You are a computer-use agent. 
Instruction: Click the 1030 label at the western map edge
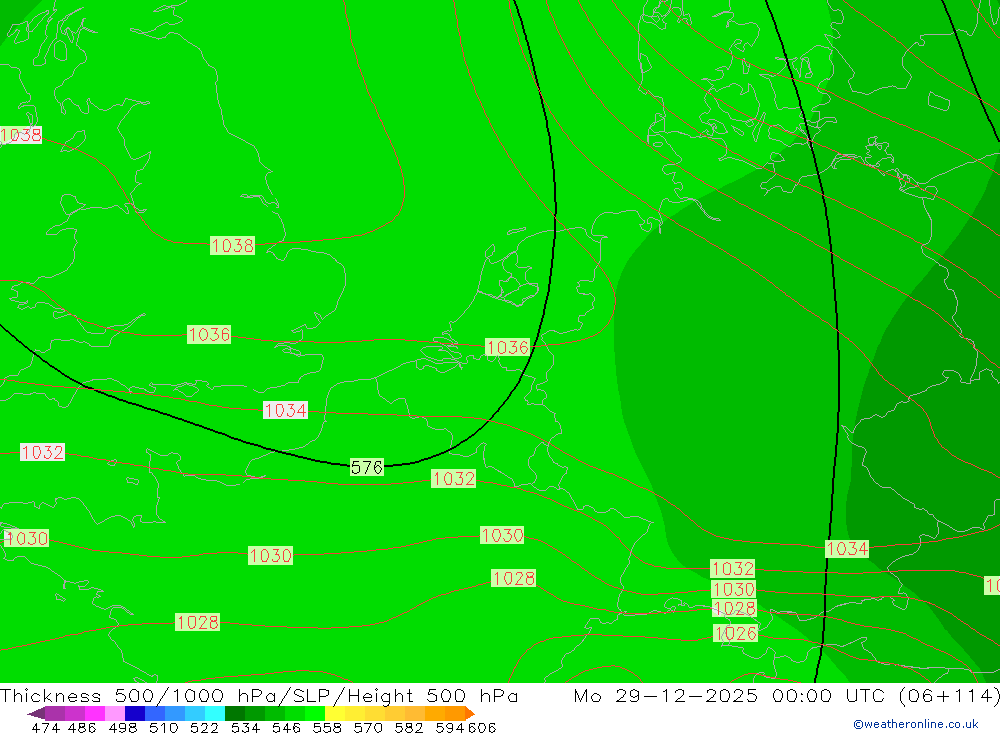pyautogui.click(x=26, y=538)
